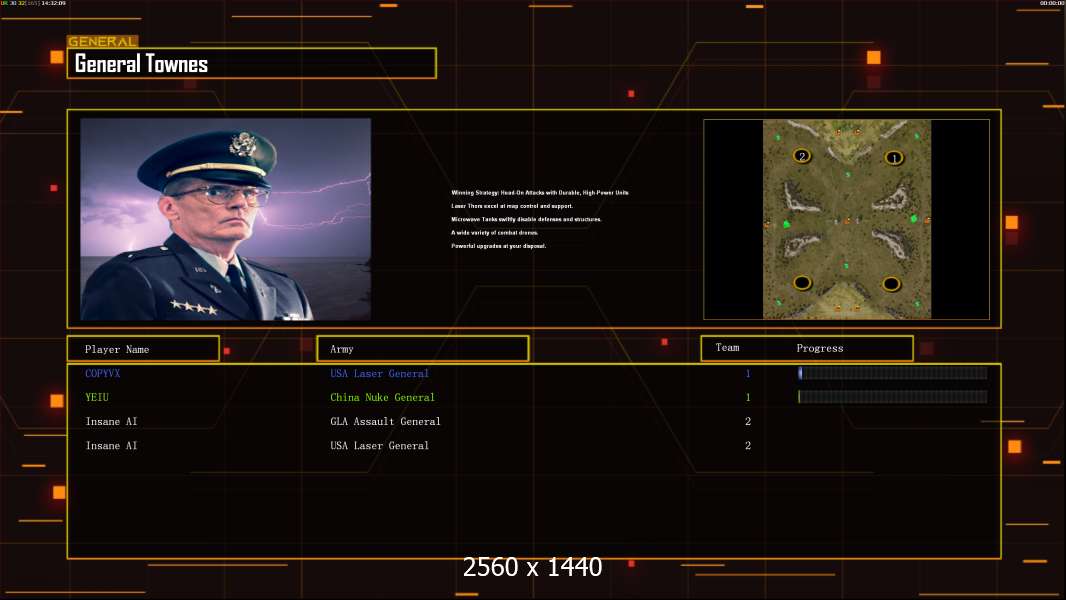Click start position 1 marker on map
Image resolution: width=1066 pixels, height=600 pixels.
(x=893, y=158)
